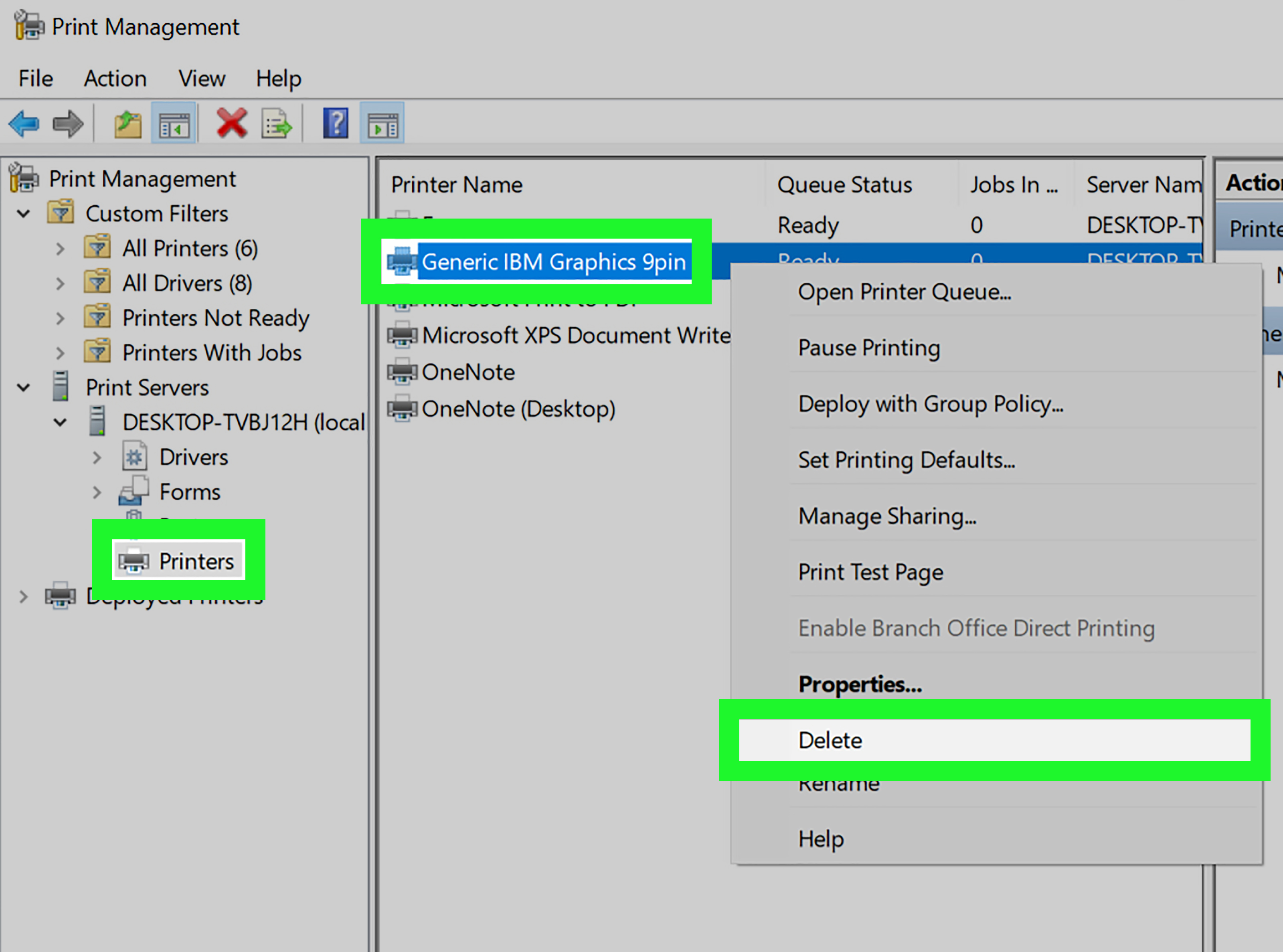The image size is (1283, 952).
Task: Sort by Printer Name column header
Action: coord(456,184)
